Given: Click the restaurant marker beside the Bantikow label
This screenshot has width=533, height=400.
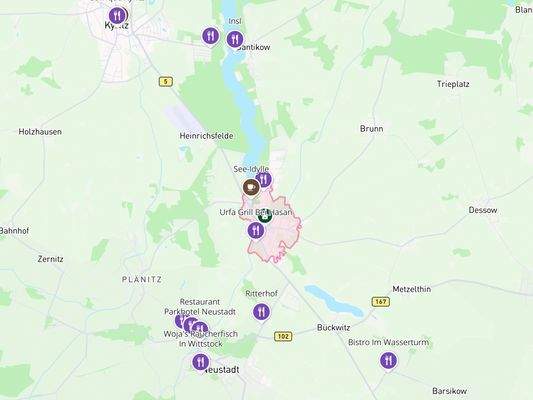Looking at the screenshot, I should [235, 39].
